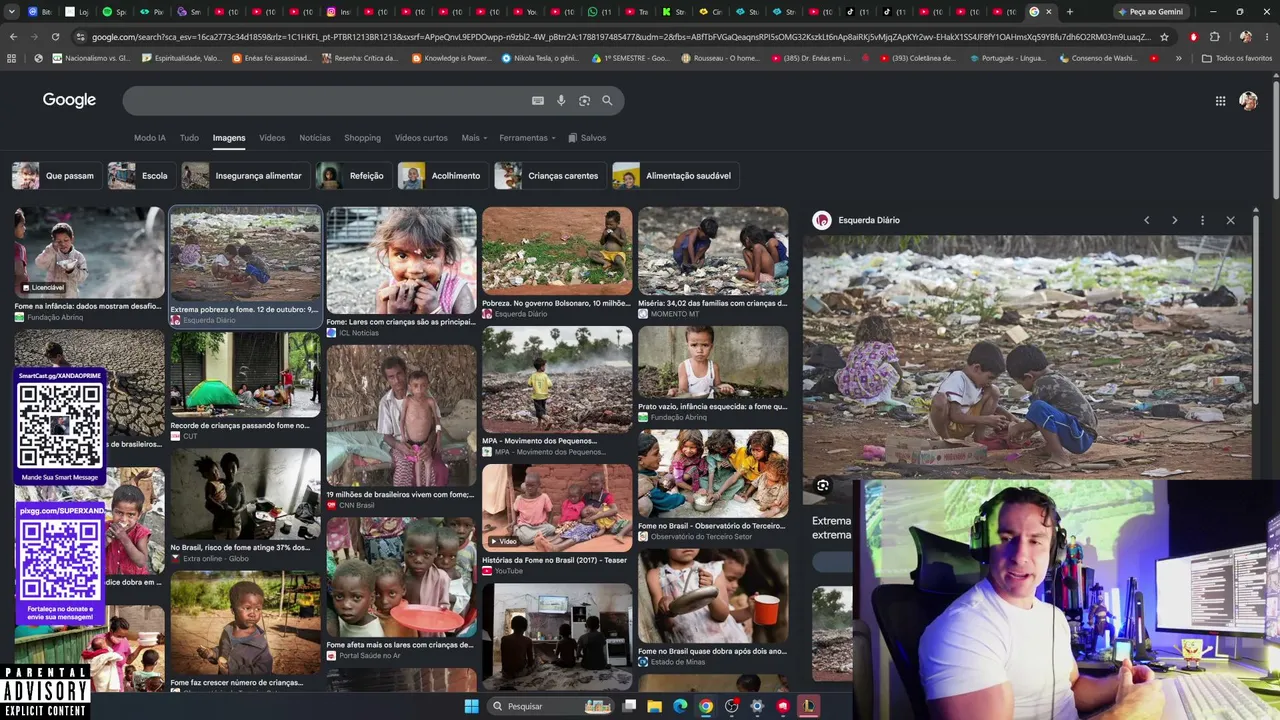Filter by the Crianças carentes chip
Screen dimensions: 1280x720
tap(548, 176)
